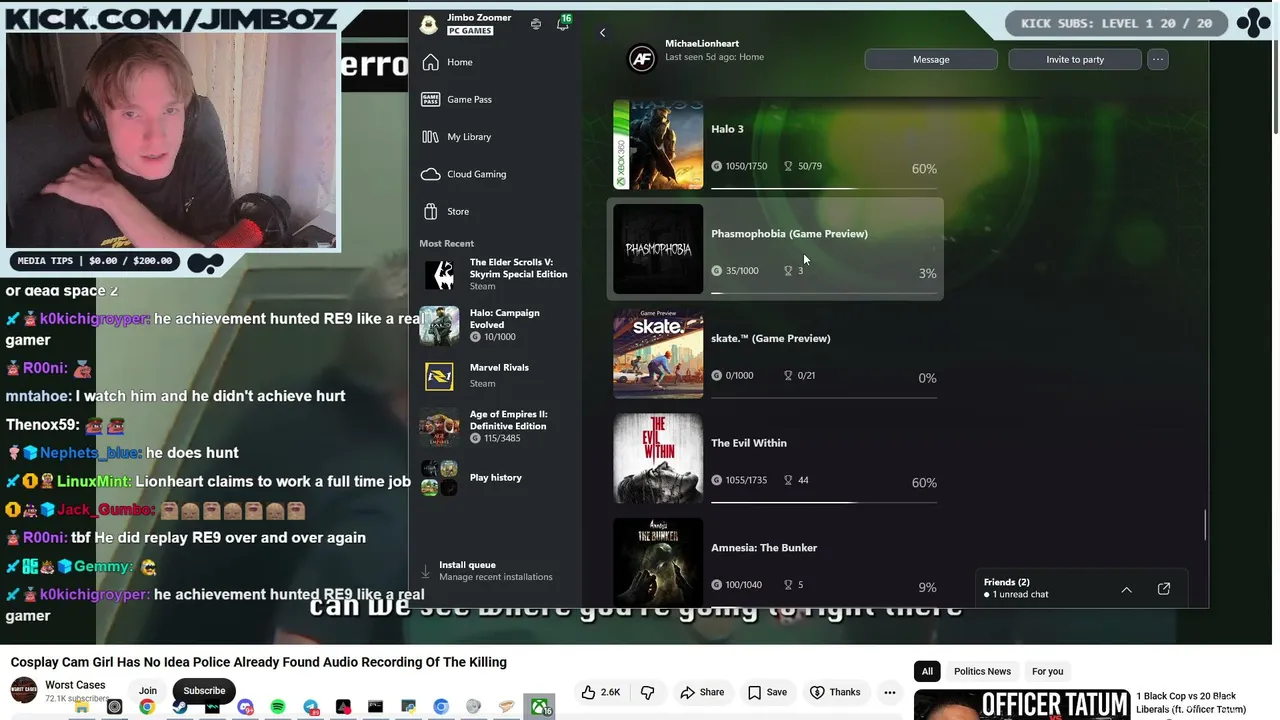Open the Xbox app in taskbar
1280x720 pixels.
click(x=540, y=707)
